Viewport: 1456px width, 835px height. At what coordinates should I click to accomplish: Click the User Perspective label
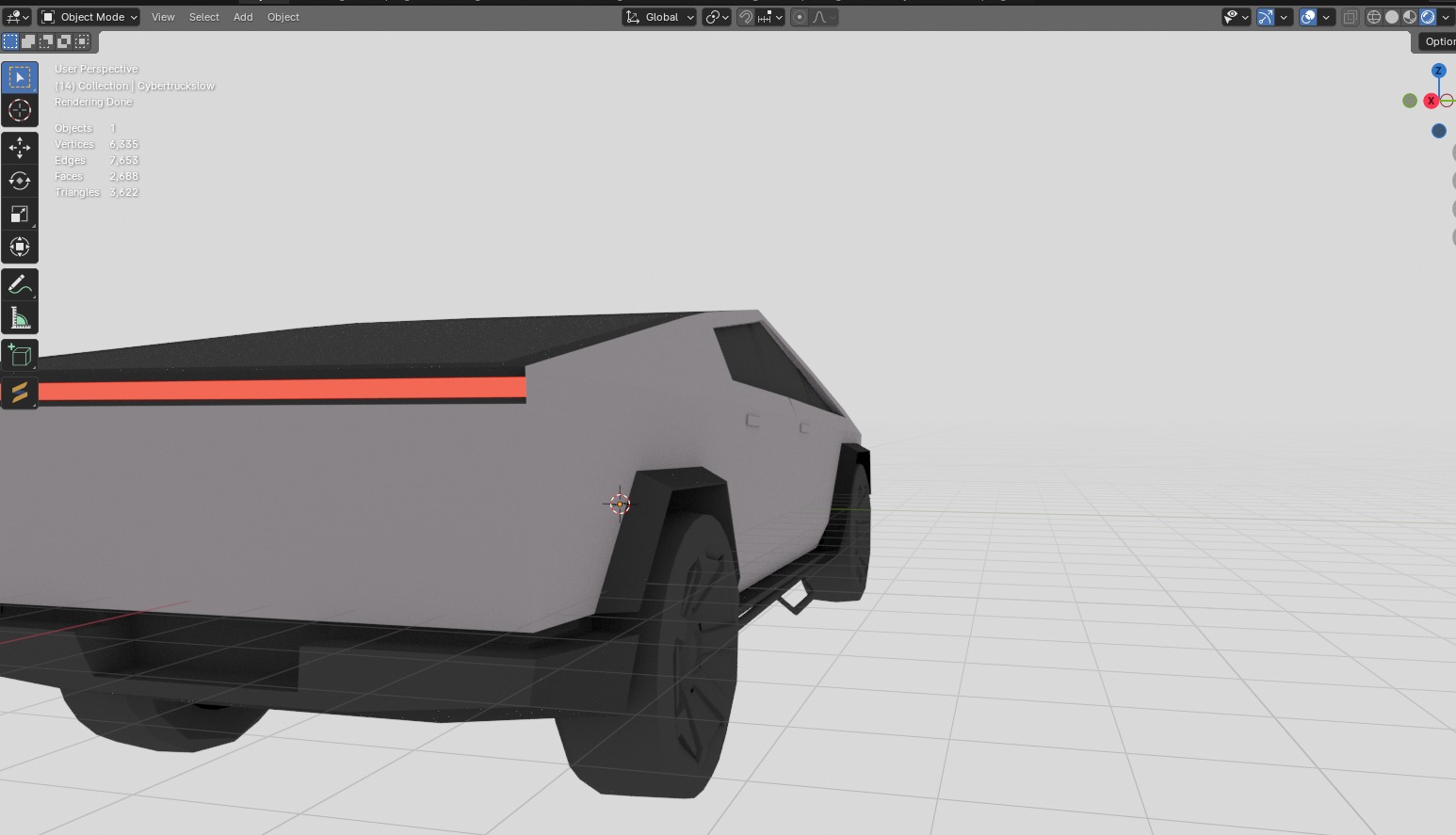(x=96, y=69)
